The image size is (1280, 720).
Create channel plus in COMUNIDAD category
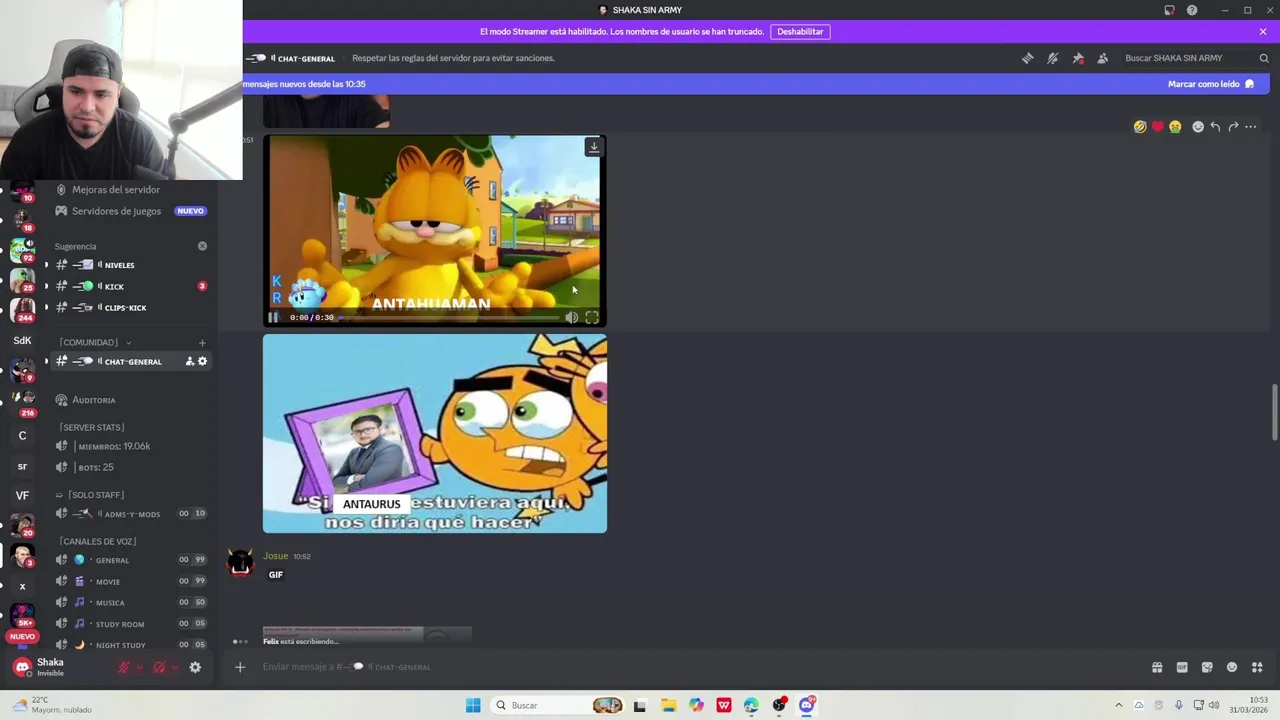[202, 342]
